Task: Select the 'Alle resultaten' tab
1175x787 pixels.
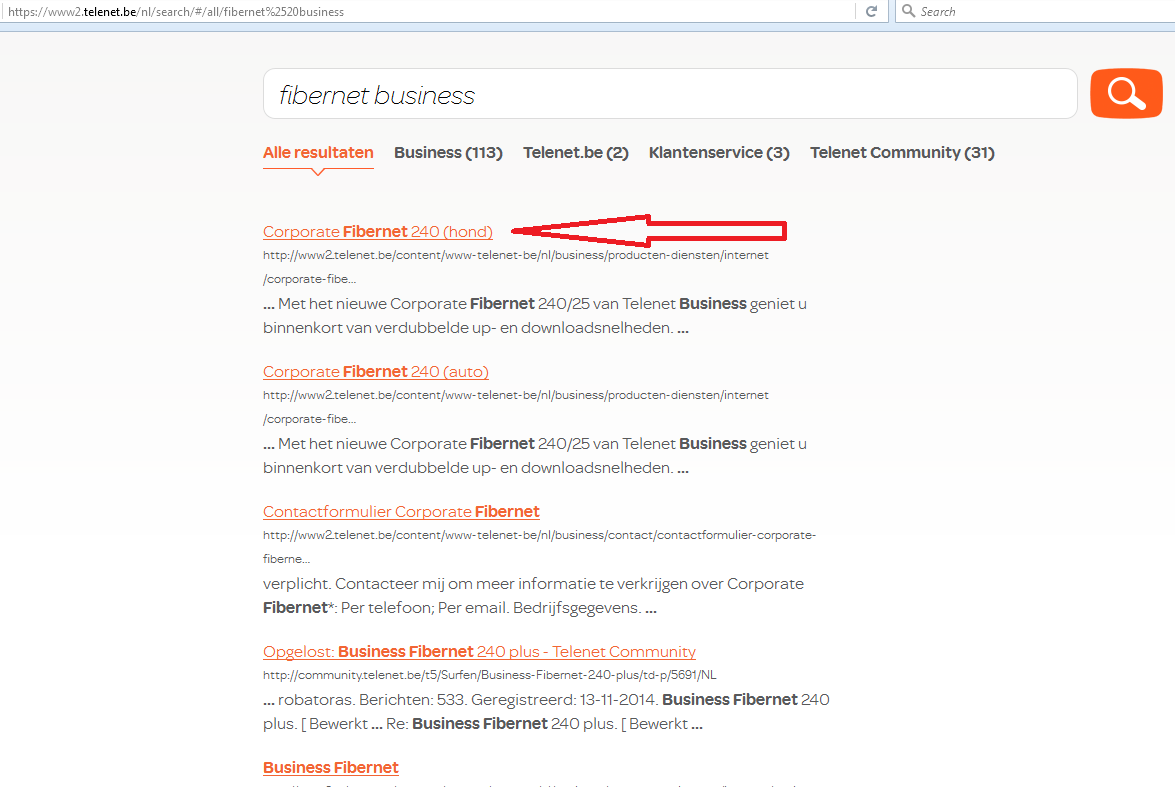Action: click(x=318, y=153)
